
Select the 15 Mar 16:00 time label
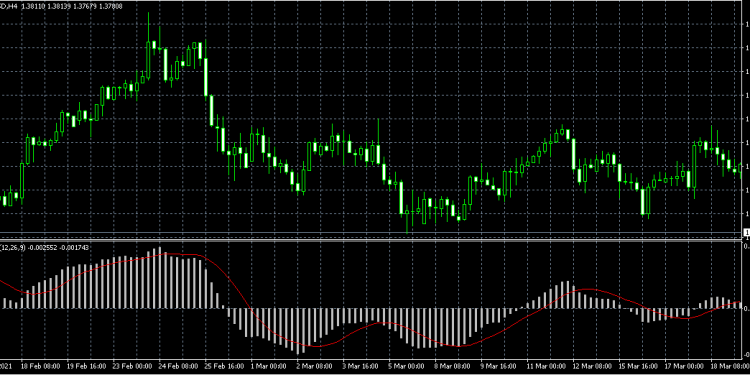click(x=638, y=366)
